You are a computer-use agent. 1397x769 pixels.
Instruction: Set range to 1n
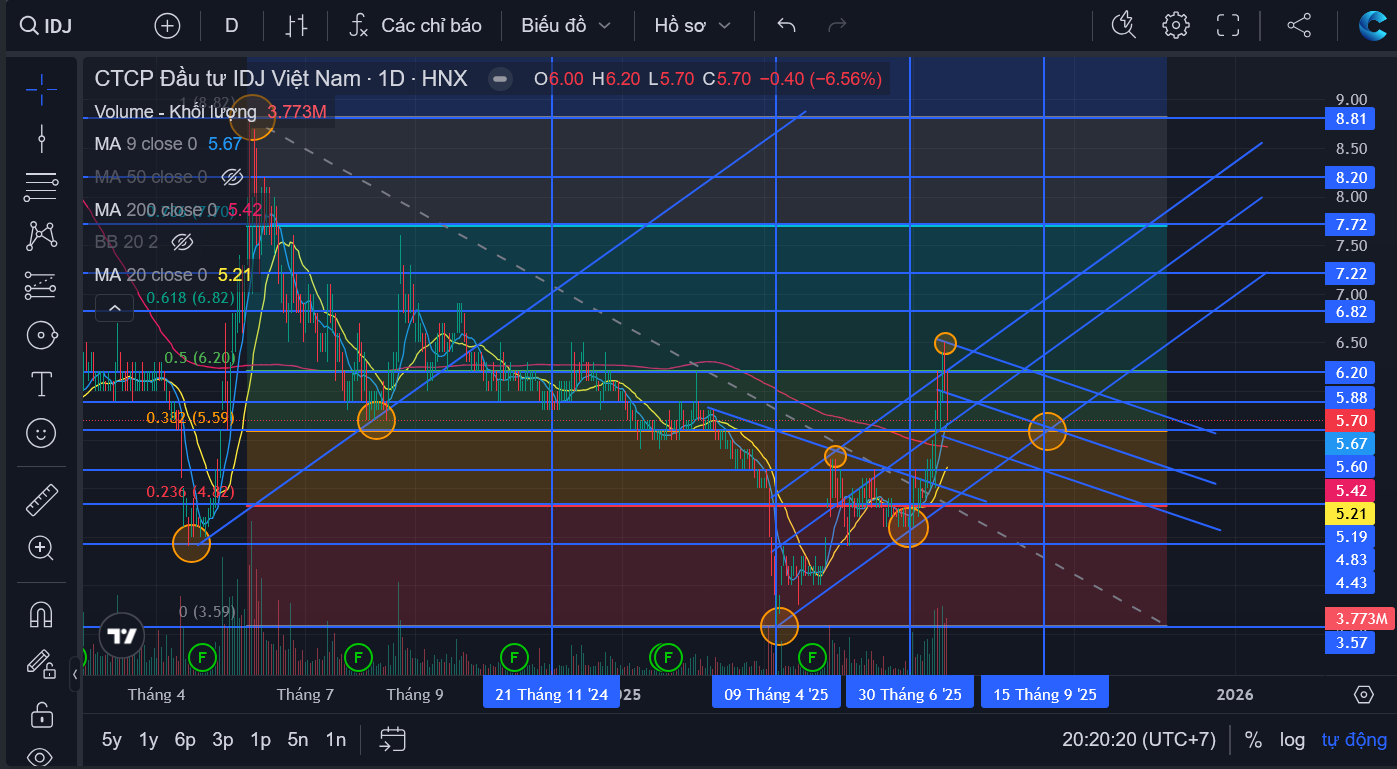335,740
